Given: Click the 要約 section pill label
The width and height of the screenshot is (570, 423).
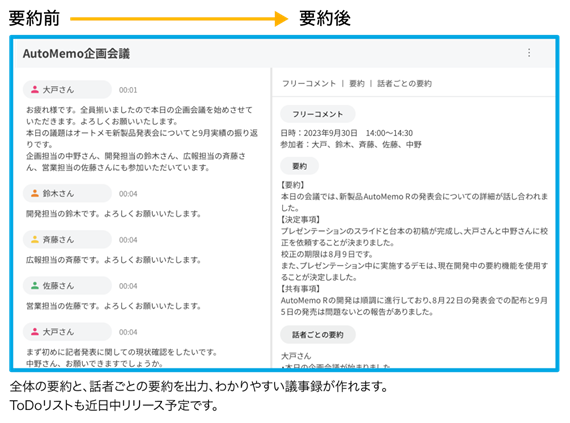Looking at the screenshot, I should click(x=300, y=166).
